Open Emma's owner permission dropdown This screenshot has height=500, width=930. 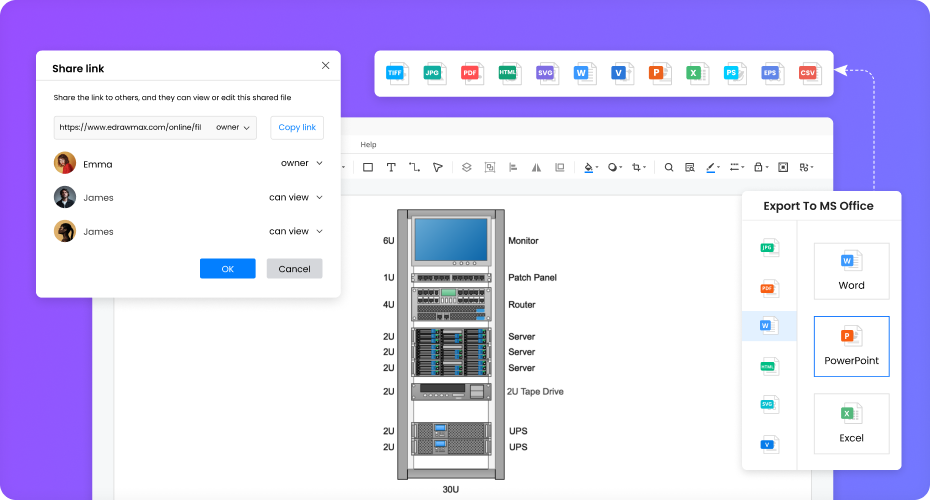[x=302, y=163]
